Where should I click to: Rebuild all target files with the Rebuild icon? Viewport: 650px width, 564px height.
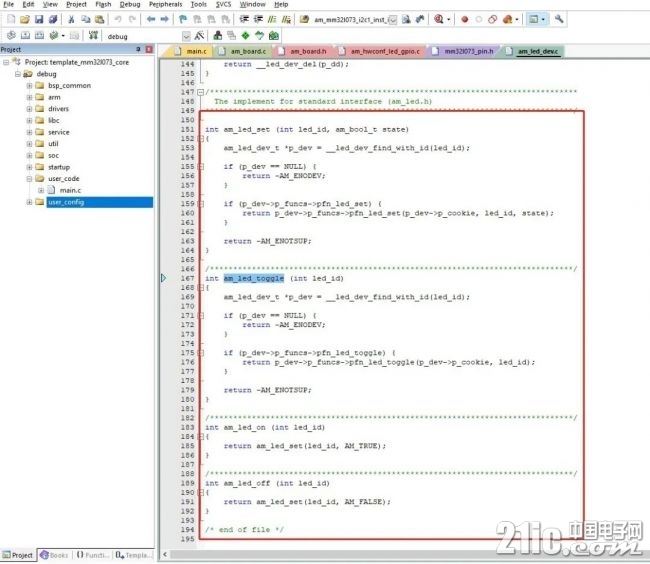[x=39, y=36]
